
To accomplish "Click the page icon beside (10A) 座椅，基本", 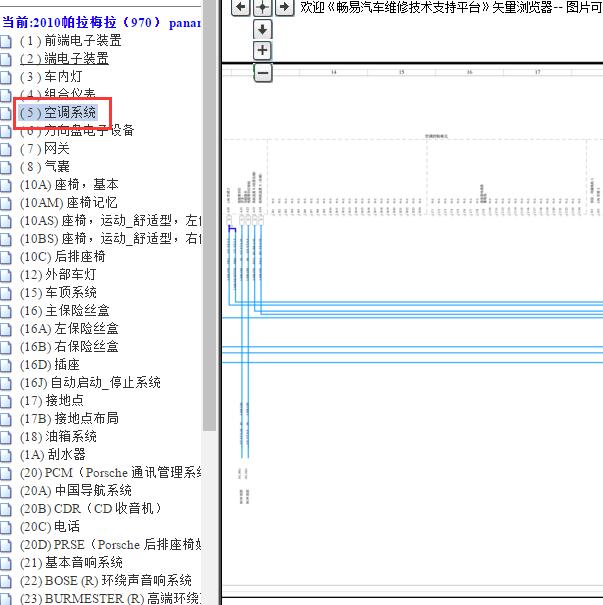I will click(x=5, y=185).
